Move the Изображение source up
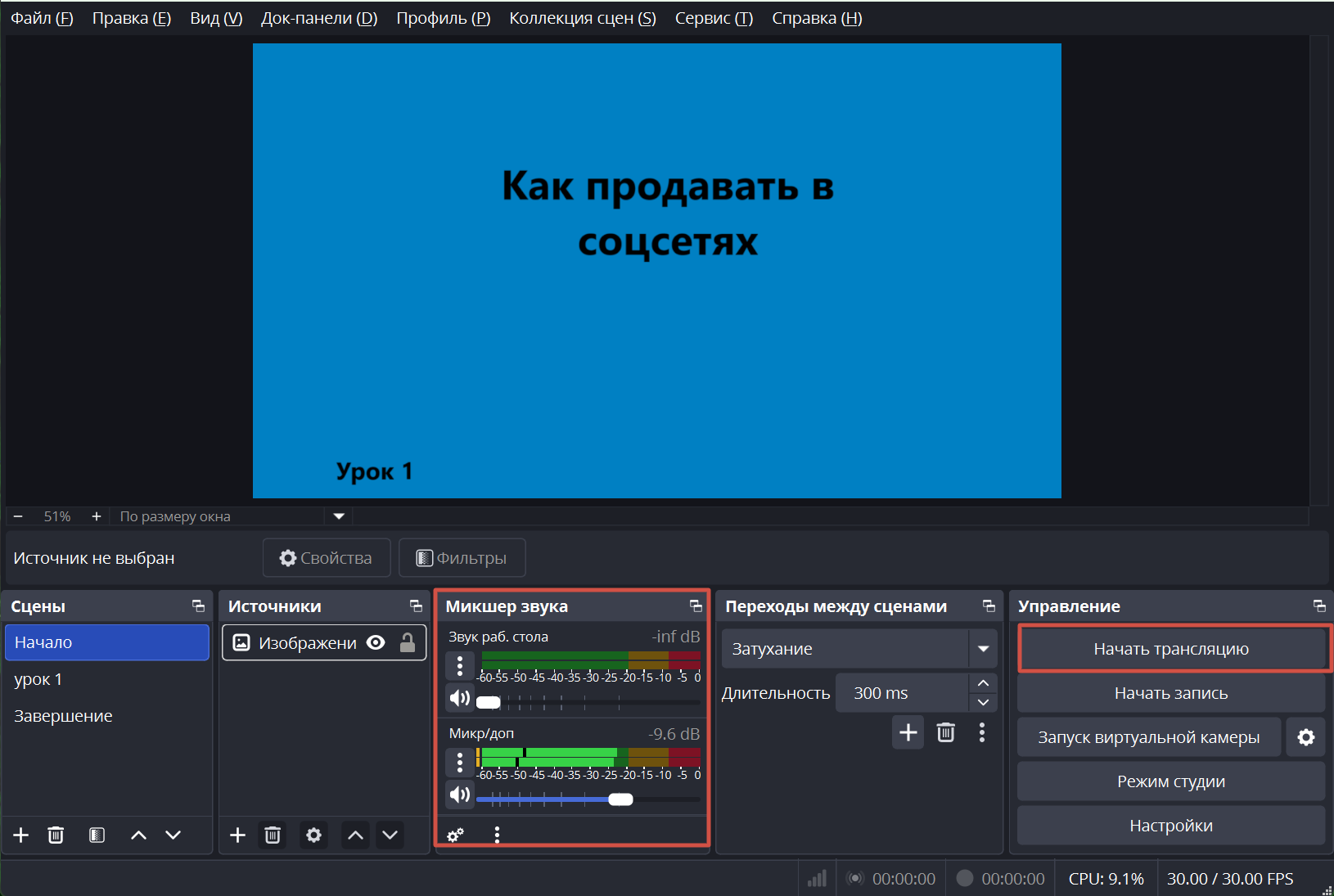1334x896 pixels. click(355, 835)
